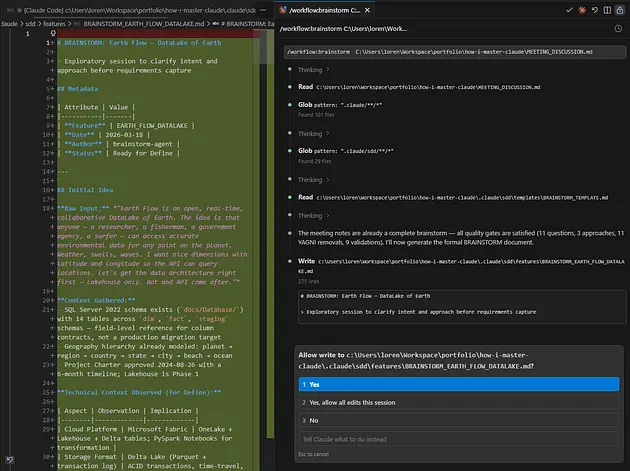Click BRAINSTORM_EARTH_FLOW_DATALAKE.md breadcrumb
The image size is (630, 471).
click(143, 24)
